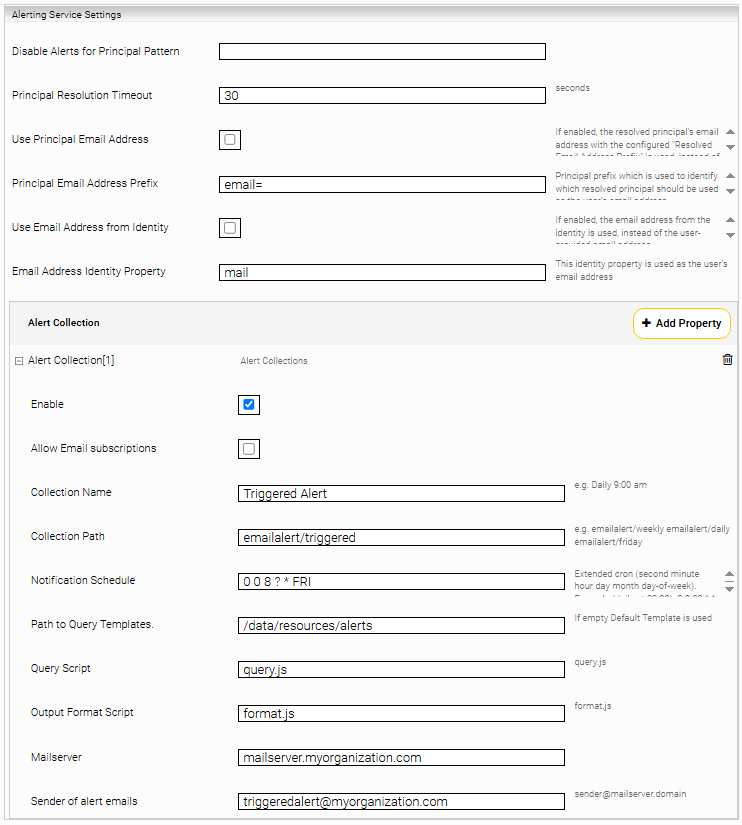The height and width of the screenshot is (825, 742).
Task: Click the Principal Resolution Timeout field
Action: click(x=382, y=96)
